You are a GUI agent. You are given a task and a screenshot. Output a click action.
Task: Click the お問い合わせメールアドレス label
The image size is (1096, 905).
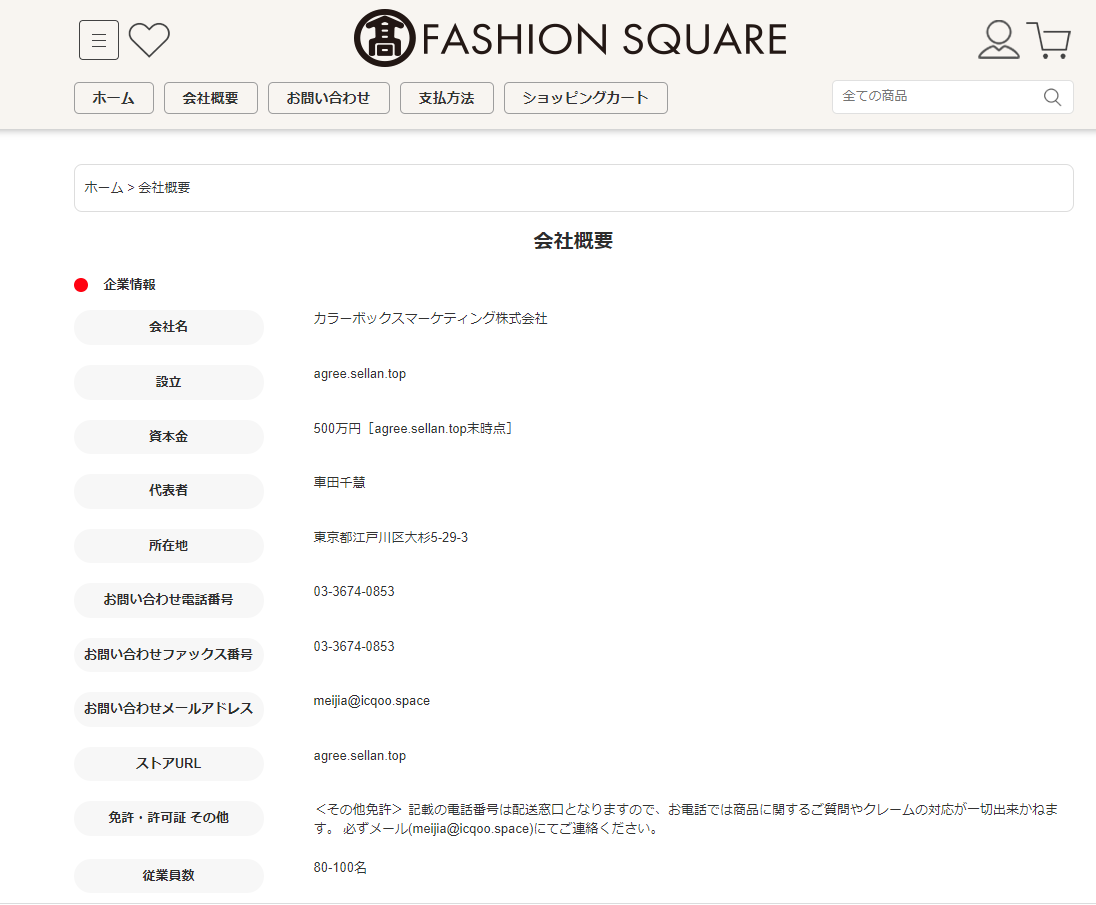click(x=168, y=709)
